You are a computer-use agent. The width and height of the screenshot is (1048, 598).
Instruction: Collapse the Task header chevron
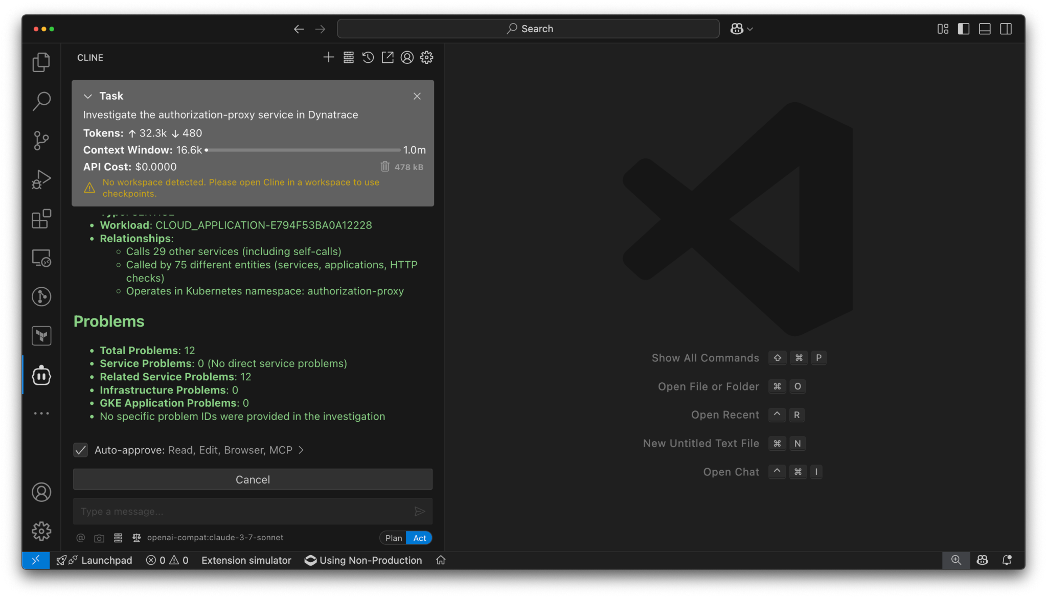point(88,96)
